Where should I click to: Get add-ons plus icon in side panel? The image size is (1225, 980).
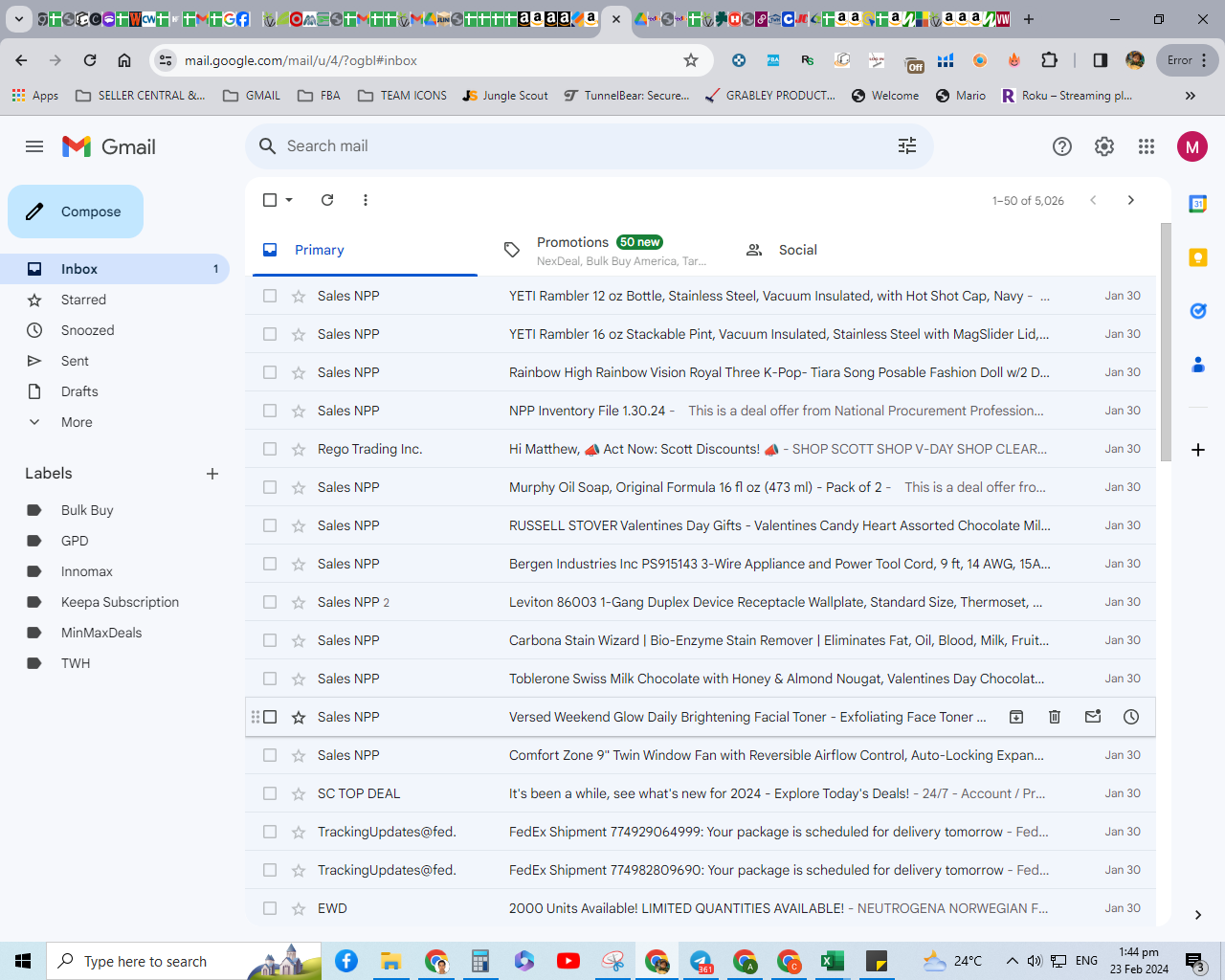[x=1198, y=450]
